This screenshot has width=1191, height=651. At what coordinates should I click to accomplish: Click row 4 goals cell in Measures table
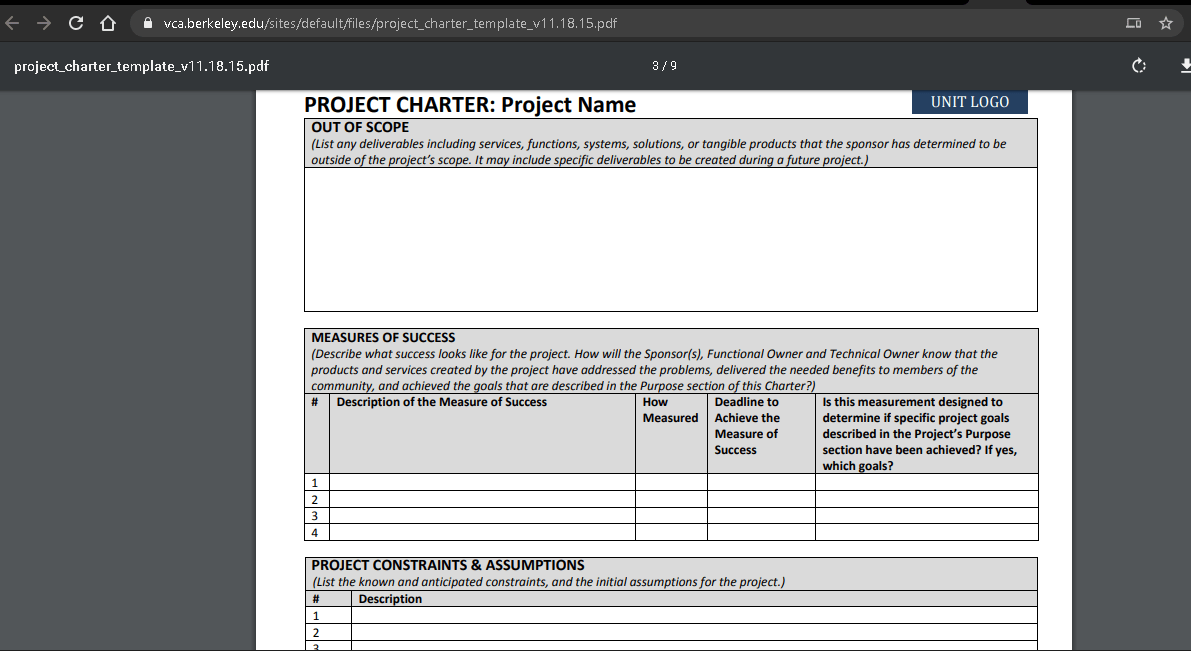927,532
